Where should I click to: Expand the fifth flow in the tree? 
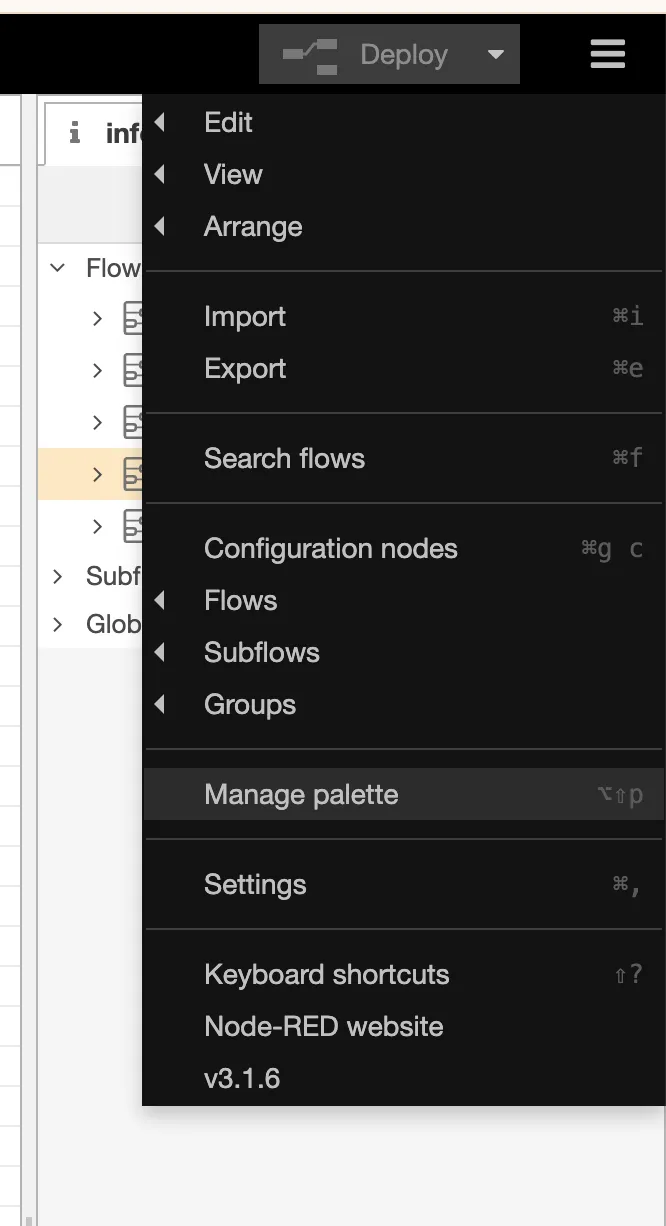(97, 526)
